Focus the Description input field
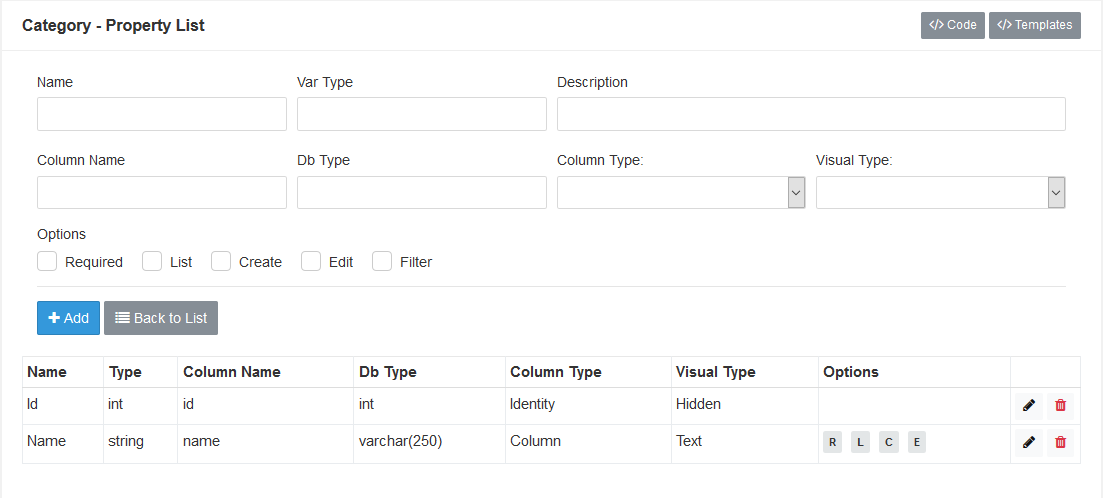 click(811, 114)
